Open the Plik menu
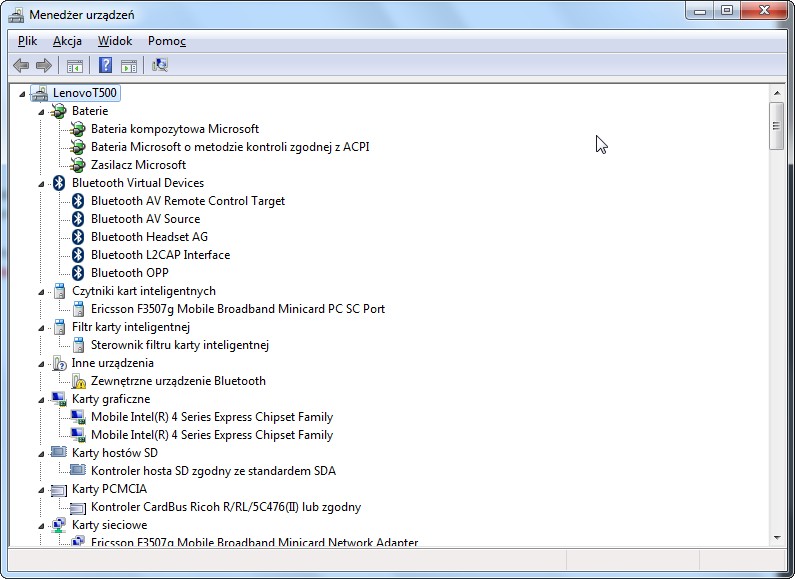The image size is (795, 579). (27, 41)
